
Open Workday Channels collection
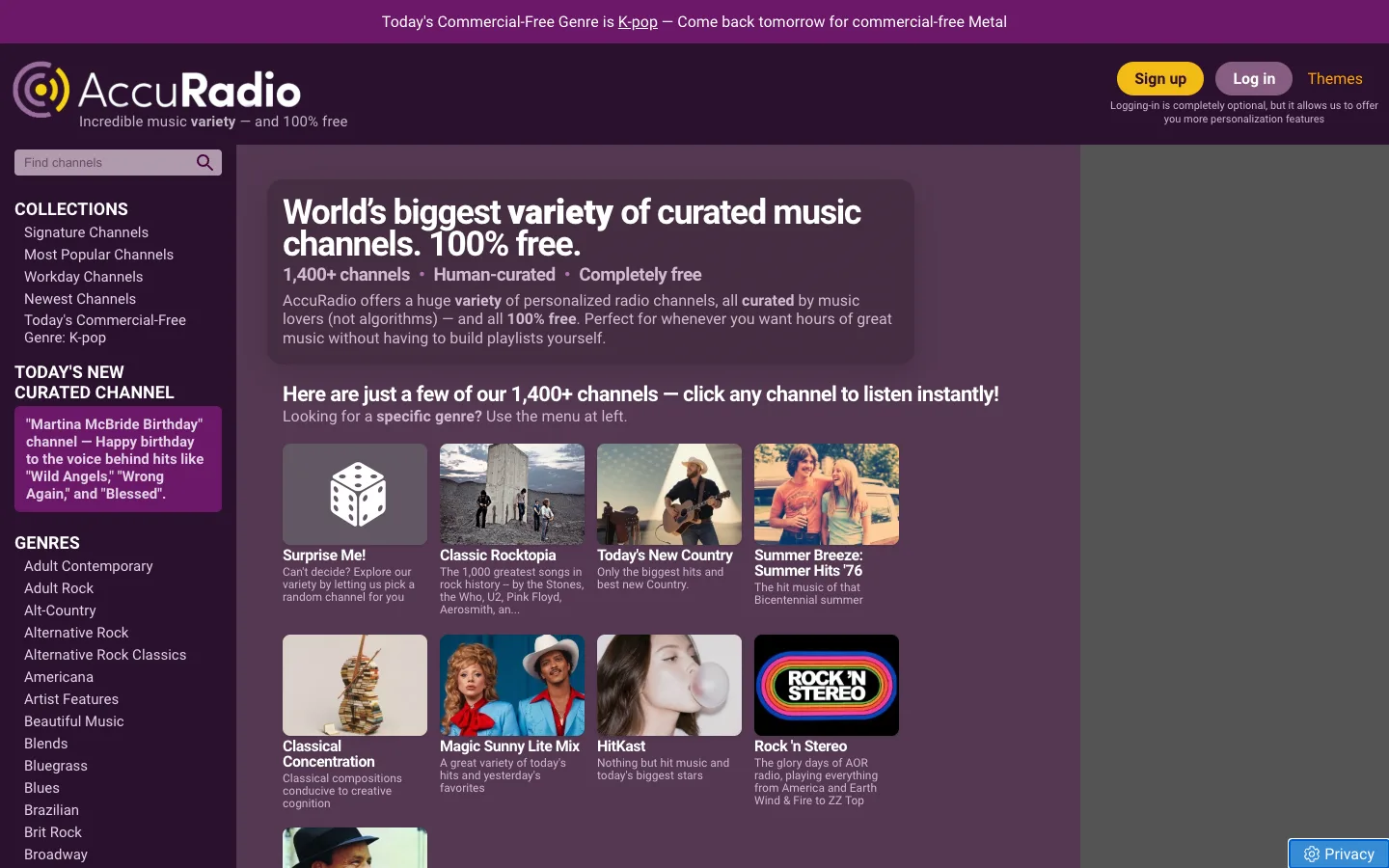pos(83,277)
